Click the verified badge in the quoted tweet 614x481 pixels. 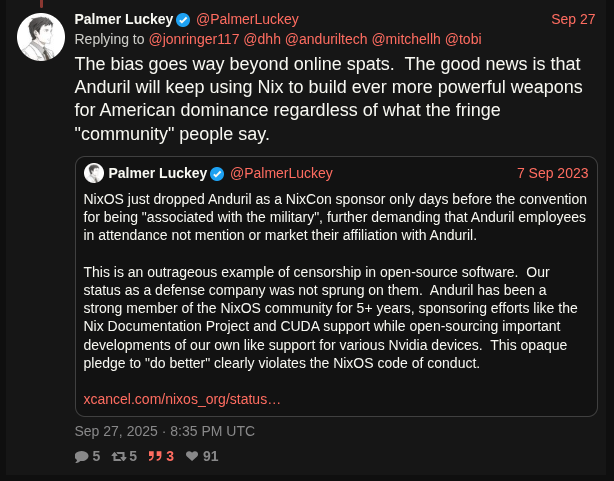(x=217, y=174)
